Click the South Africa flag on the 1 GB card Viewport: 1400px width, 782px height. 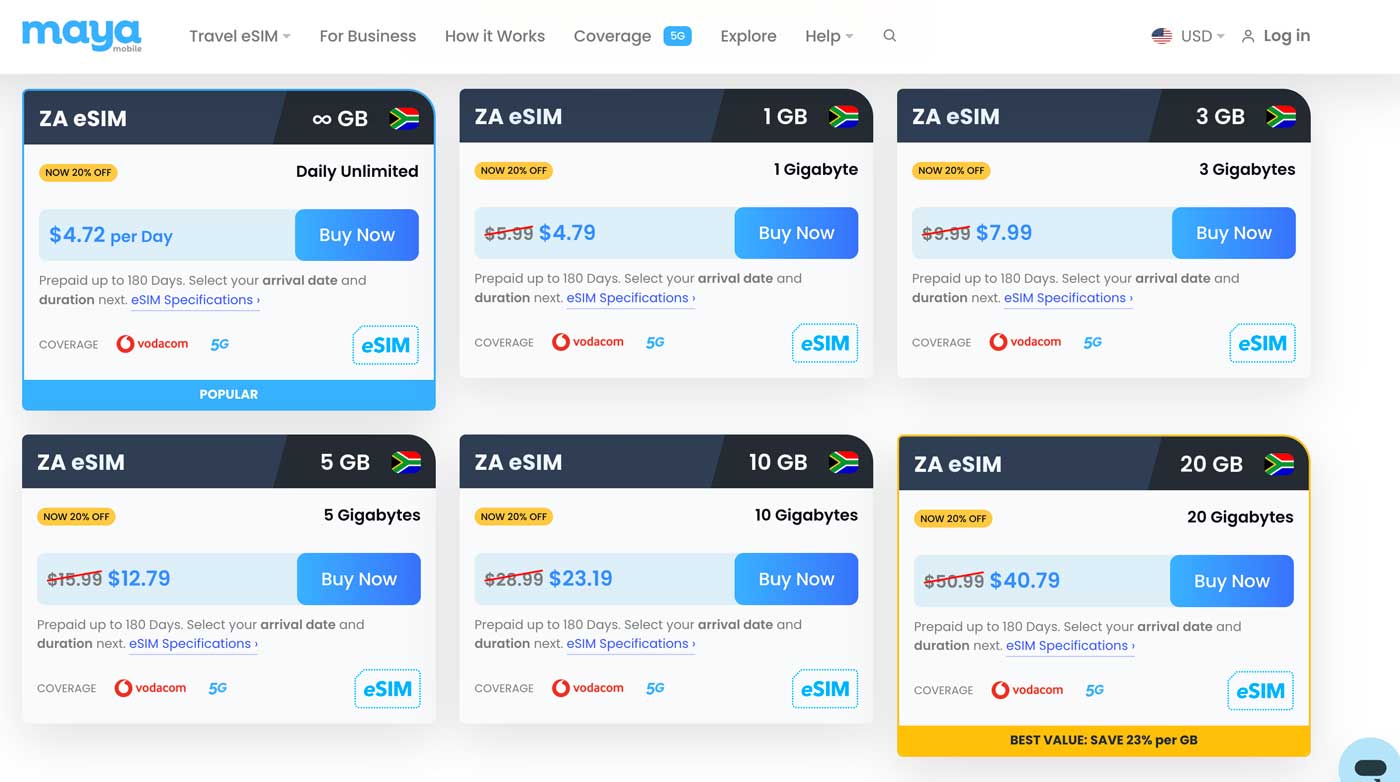(x=843, y=117)
